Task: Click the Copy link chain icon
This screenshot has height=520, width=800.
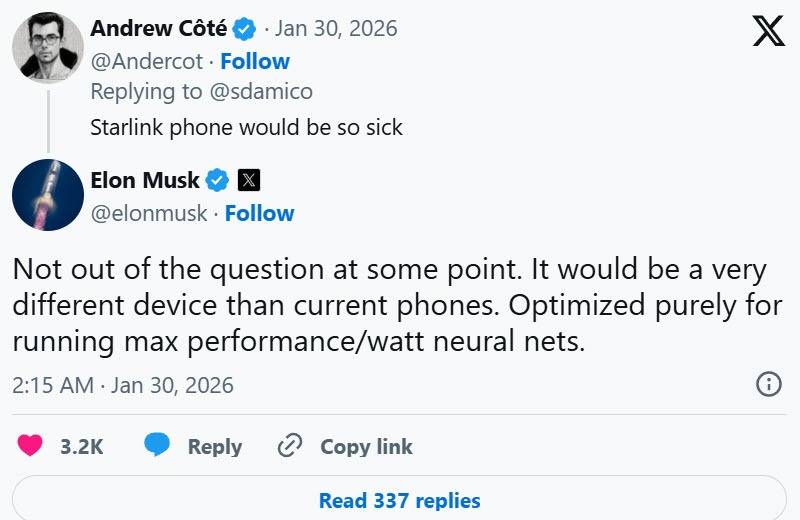Action: (x=290, y=446)
